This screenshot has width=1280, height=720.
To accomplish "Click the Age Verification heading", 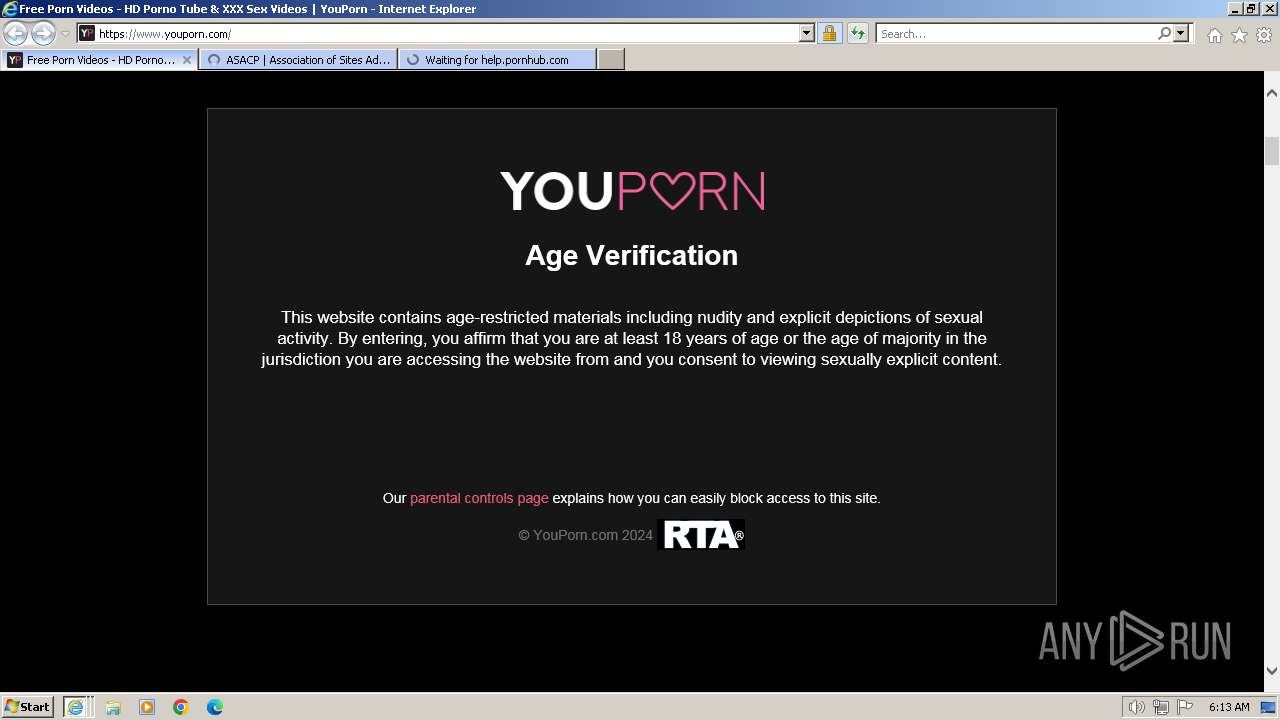I will pyautogui.click(x=632, y=255).
